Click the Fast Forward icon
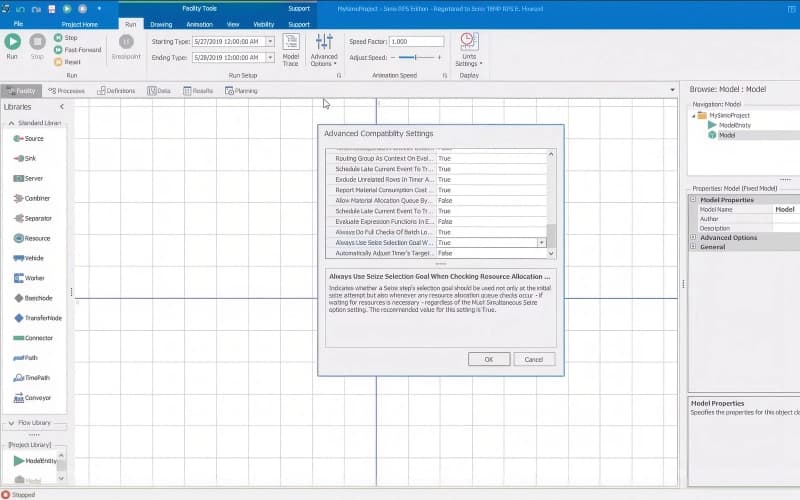Viewport: 800px width, 500px height. coord(58,49)
